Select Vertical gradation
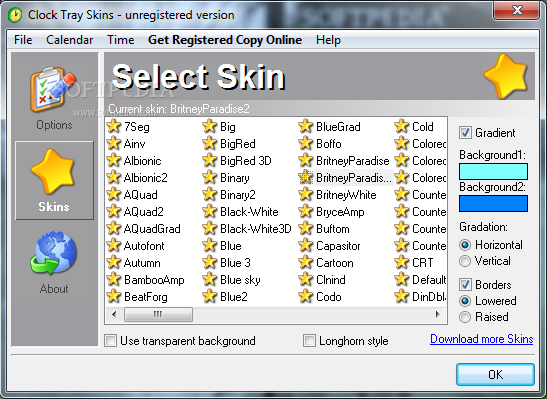Image resolution: width=547 pixels, height=399 pixels. coord(465,261)
